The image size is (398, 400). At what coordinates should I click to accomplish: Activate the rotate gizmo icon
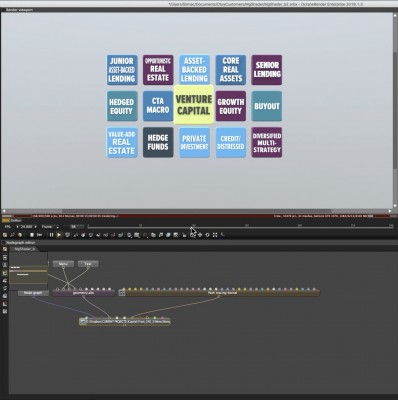coord(207,235)
